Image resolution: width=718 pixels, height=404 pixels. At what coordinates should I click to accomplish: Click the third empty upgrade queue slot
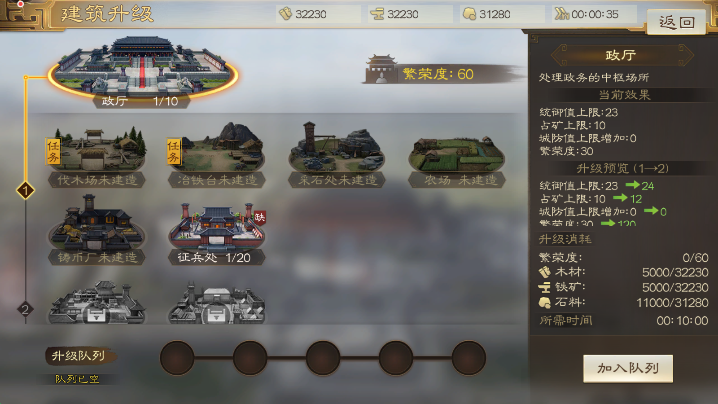point(323,358)
